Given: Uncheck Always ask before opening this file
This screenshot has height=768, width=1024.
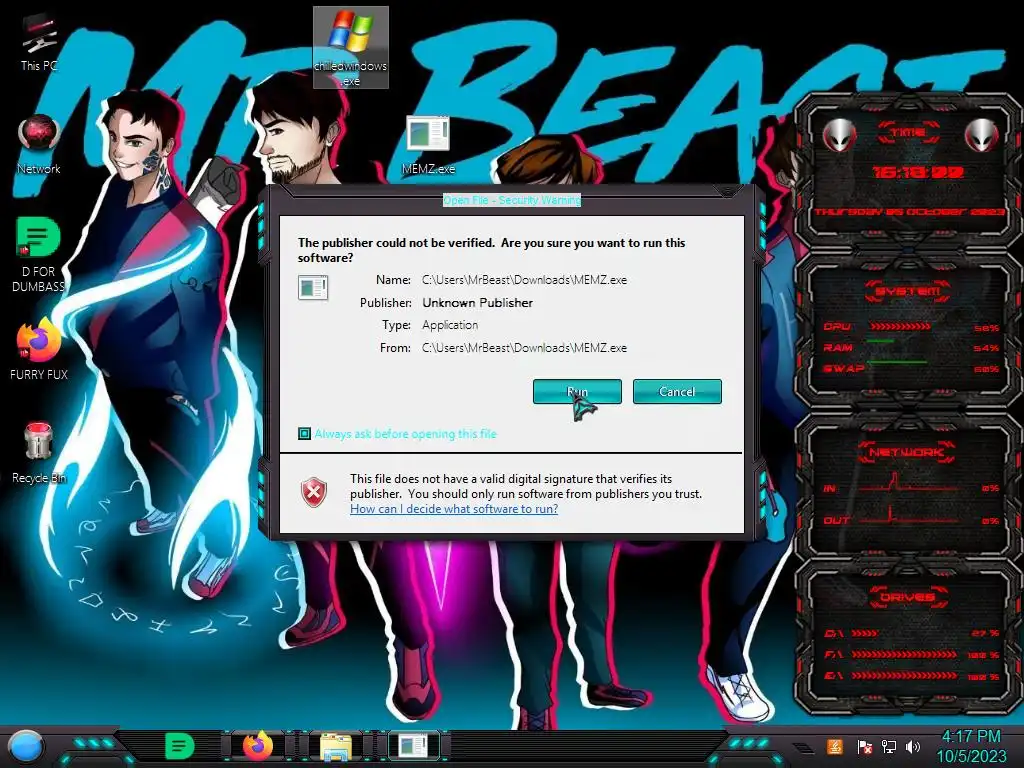Looking at the screenshot, I should pyautogui.click(x=304, y=434).
